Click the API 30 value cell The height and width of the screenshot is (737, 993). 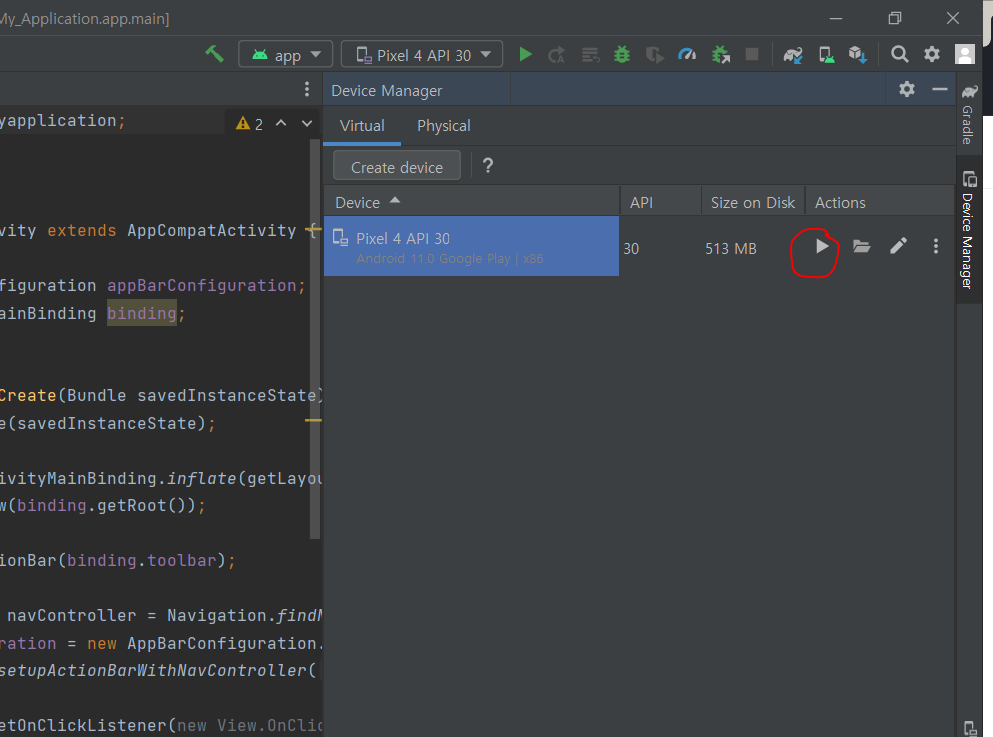point(631,249)
